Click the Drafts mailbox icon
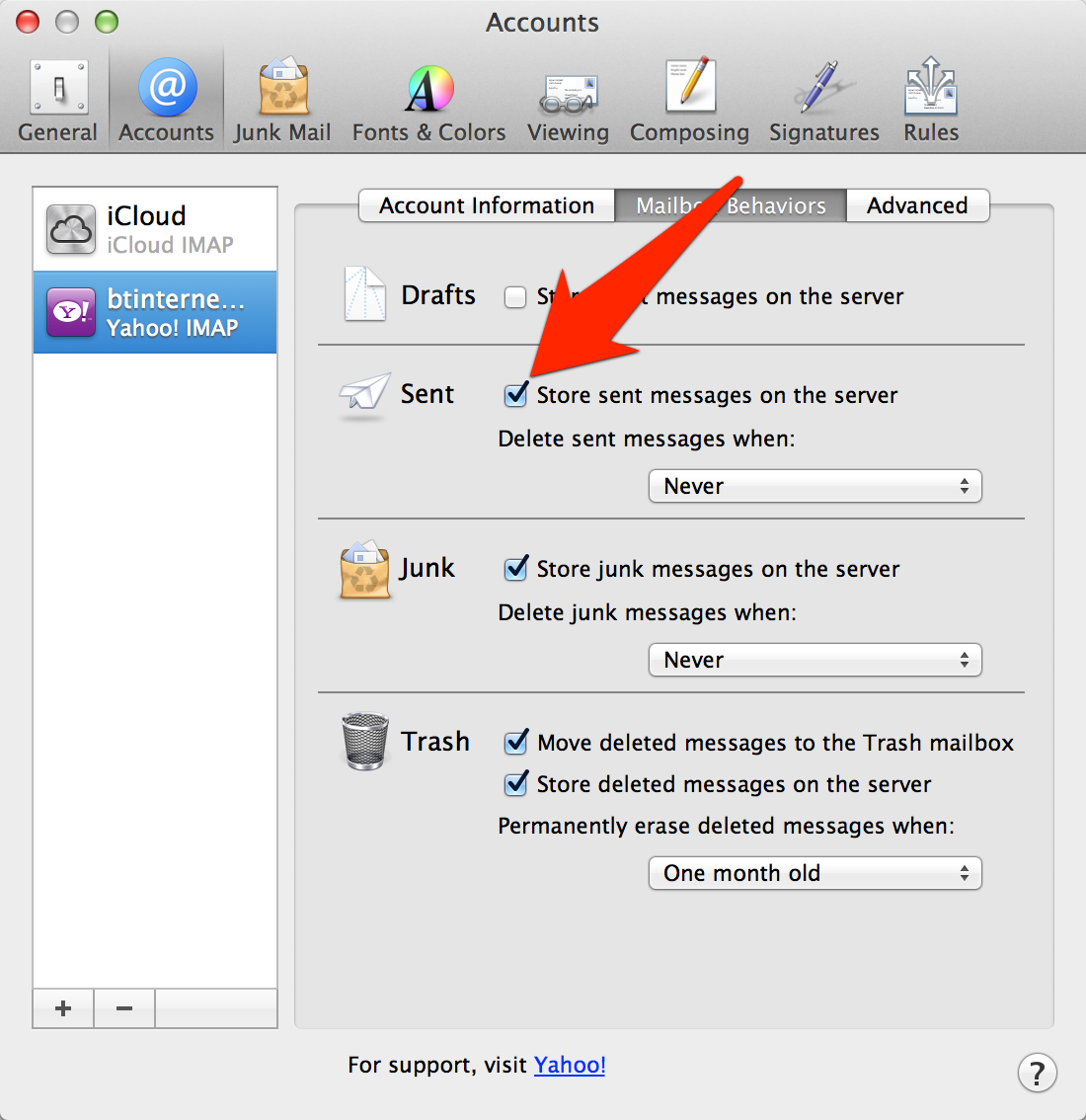This screenshot has height=1120, width=1086. (x=365, y=293)
